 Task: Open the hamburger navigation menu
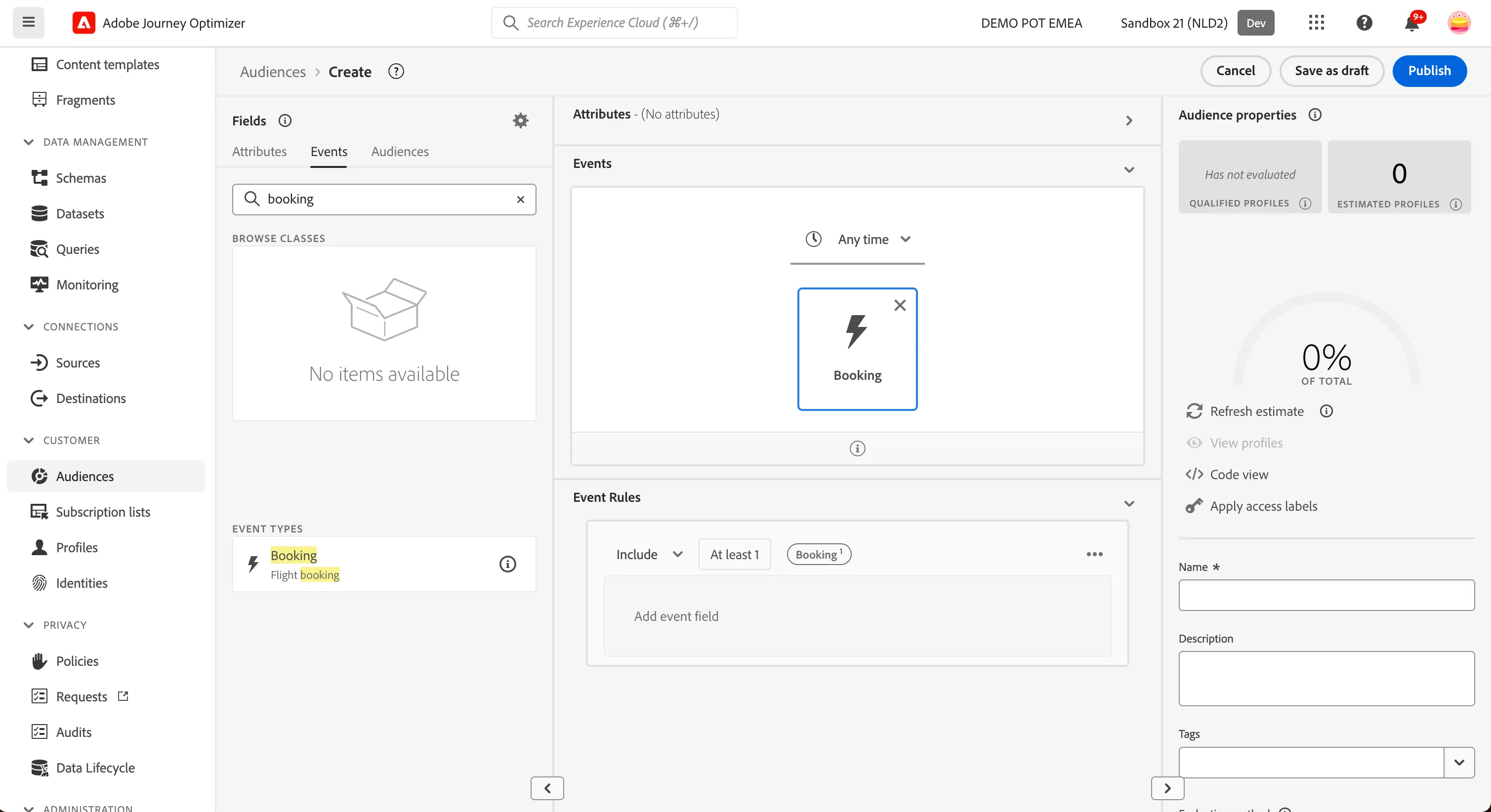pyautogui.click(x=28, y=23)
